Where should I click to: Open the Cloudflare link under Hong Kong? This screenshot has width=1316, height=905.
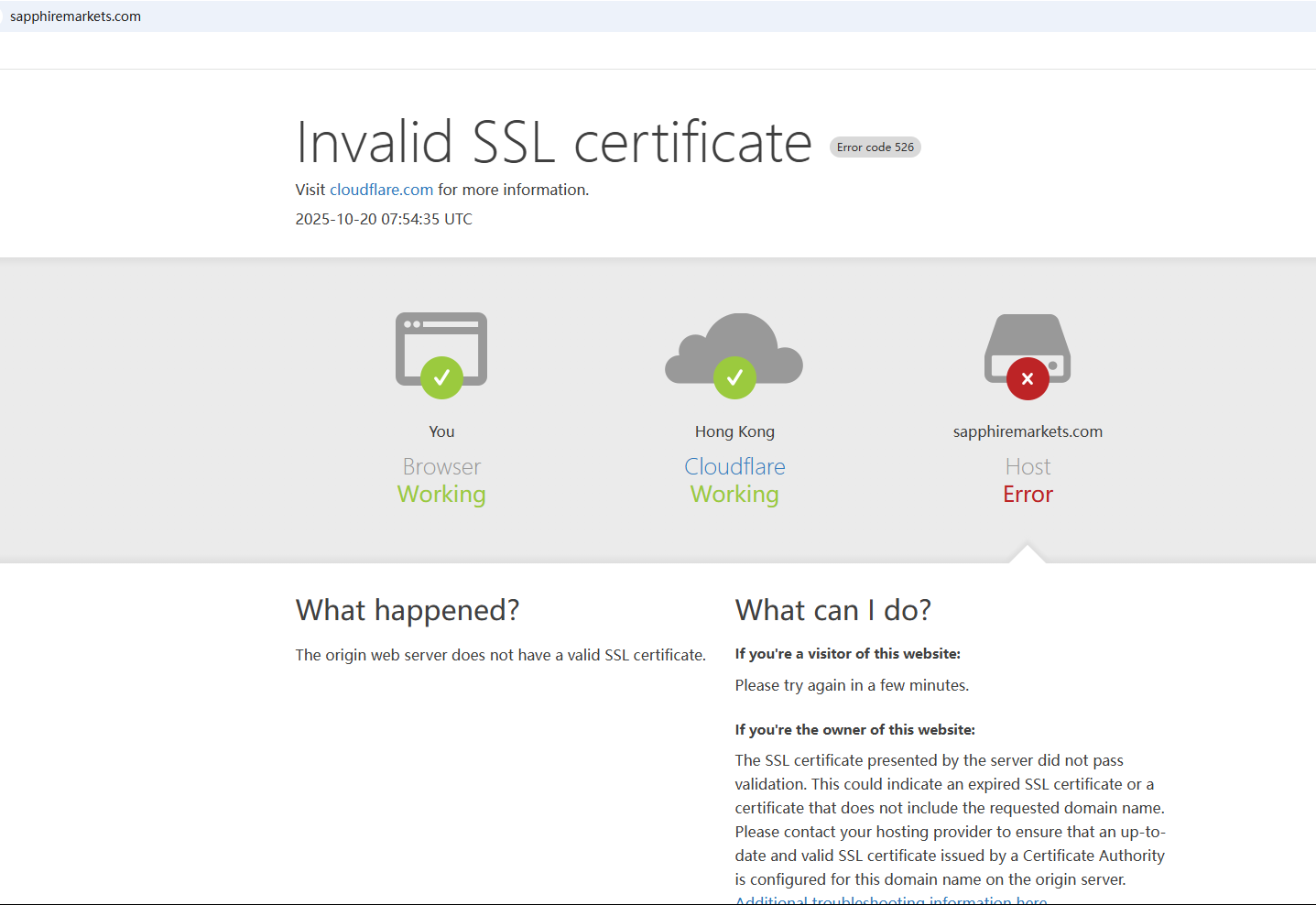[734, 466]
